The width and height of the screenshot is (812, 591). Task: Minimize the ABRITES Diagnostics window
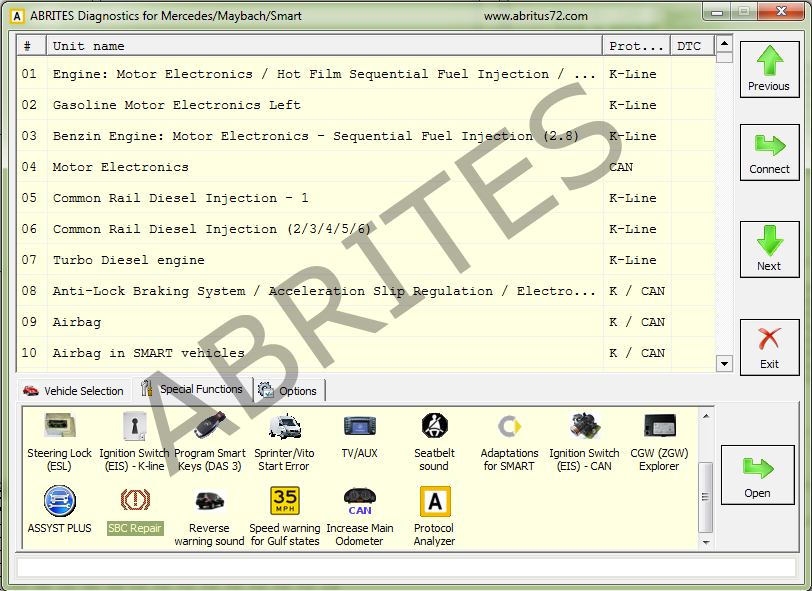click(717, 12)
